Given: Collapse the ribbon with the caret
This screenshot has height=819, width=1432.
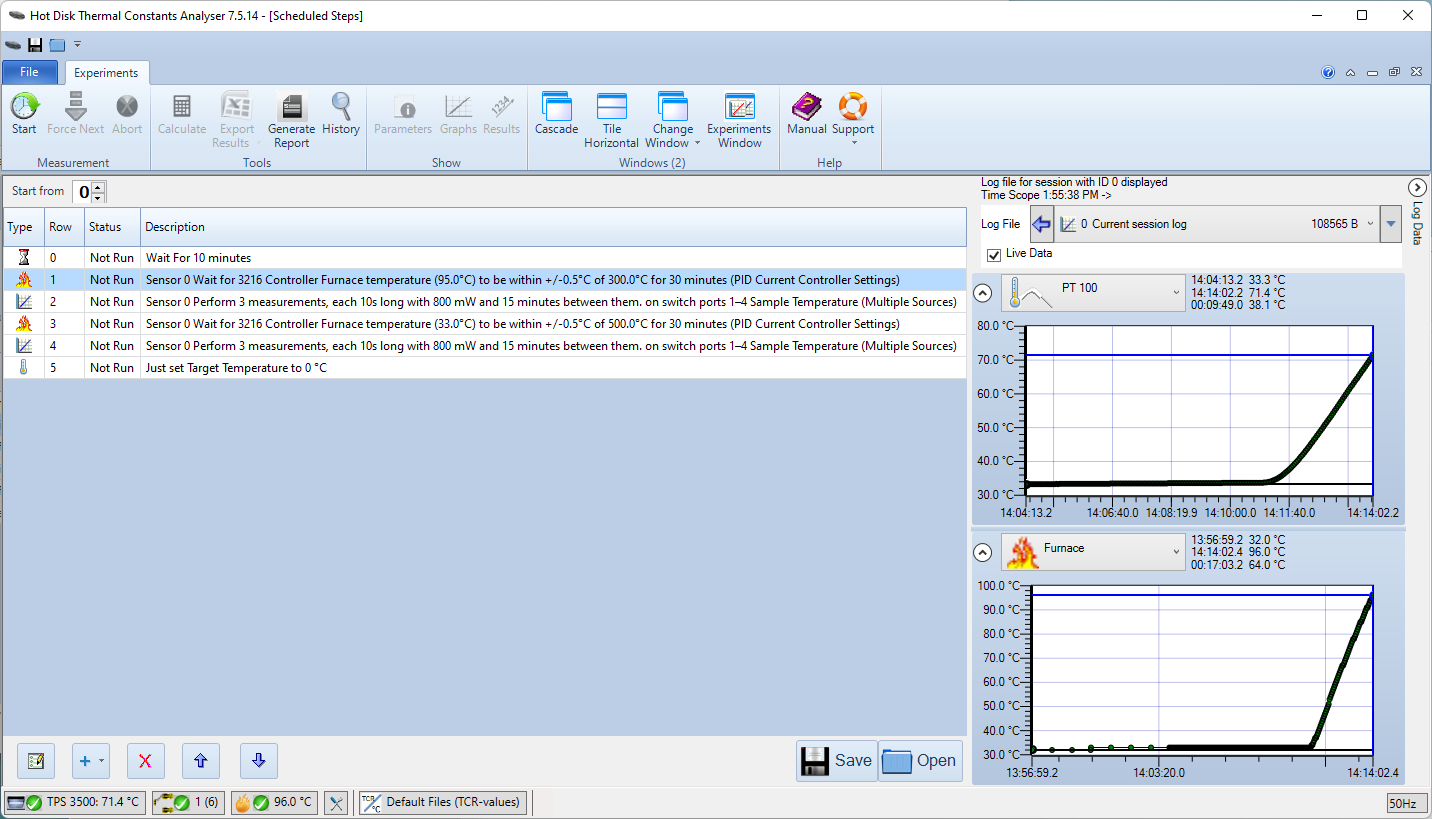Looking at the screenshot, I should coord(1351,72).
